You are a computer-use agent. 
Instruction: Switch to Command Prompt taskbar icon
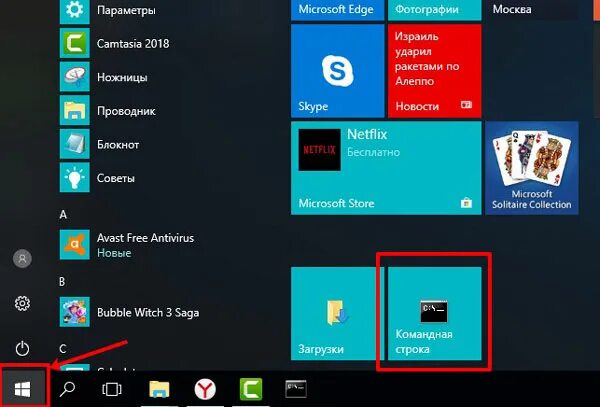pyautogui.click(x=296, y=389)
